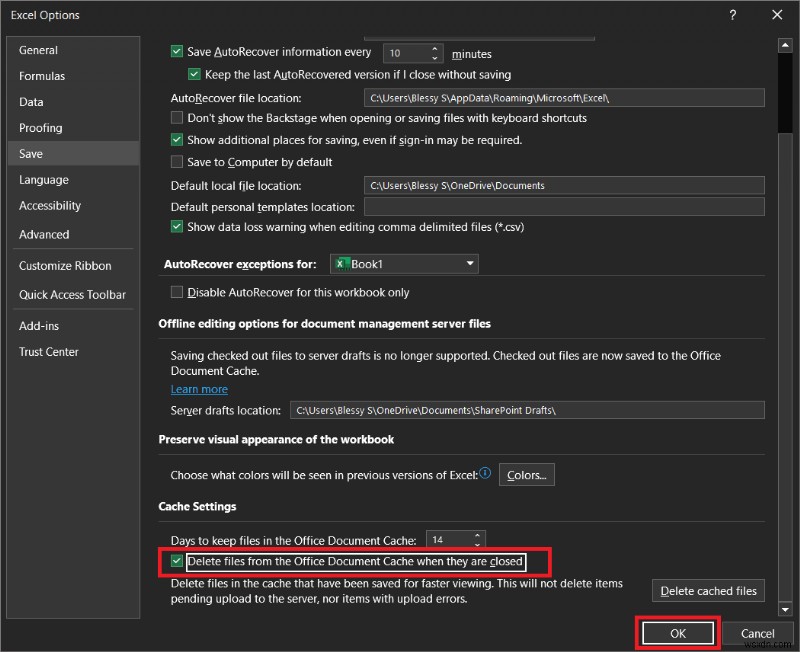Click the scrollbar down arrow
This screenshot has width=800, height=652.
coord(785,609)
